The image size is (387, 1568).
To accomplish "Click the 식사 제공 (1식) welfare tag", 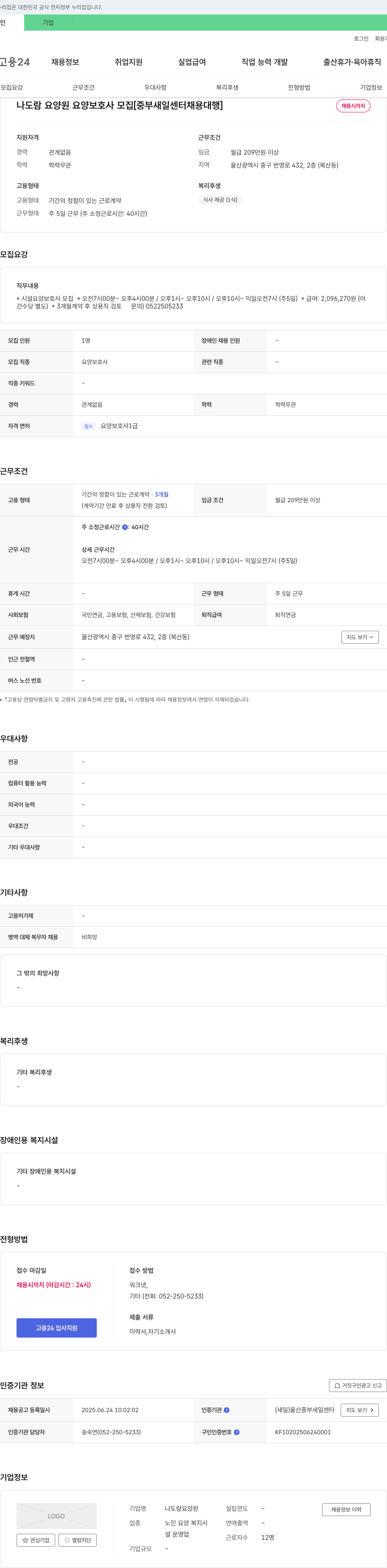I will click(220, 200).
